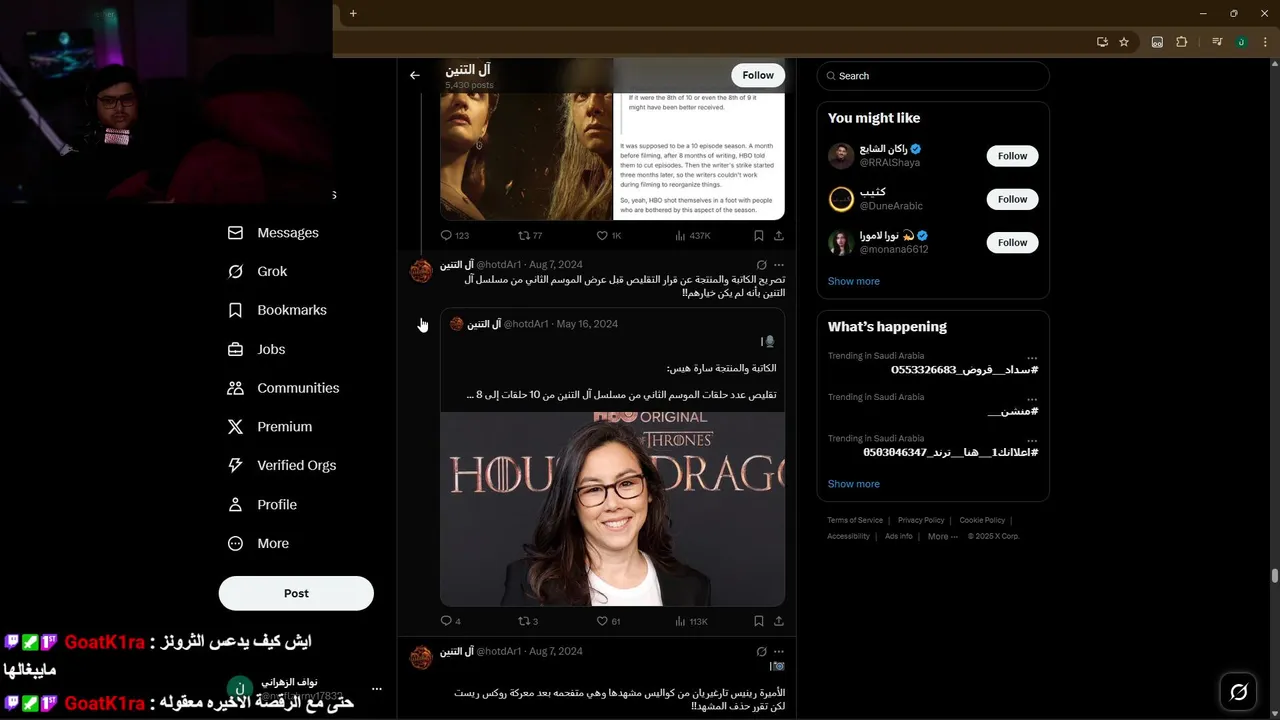
Task: Open Grok from the sidebar
Action: 257,272
